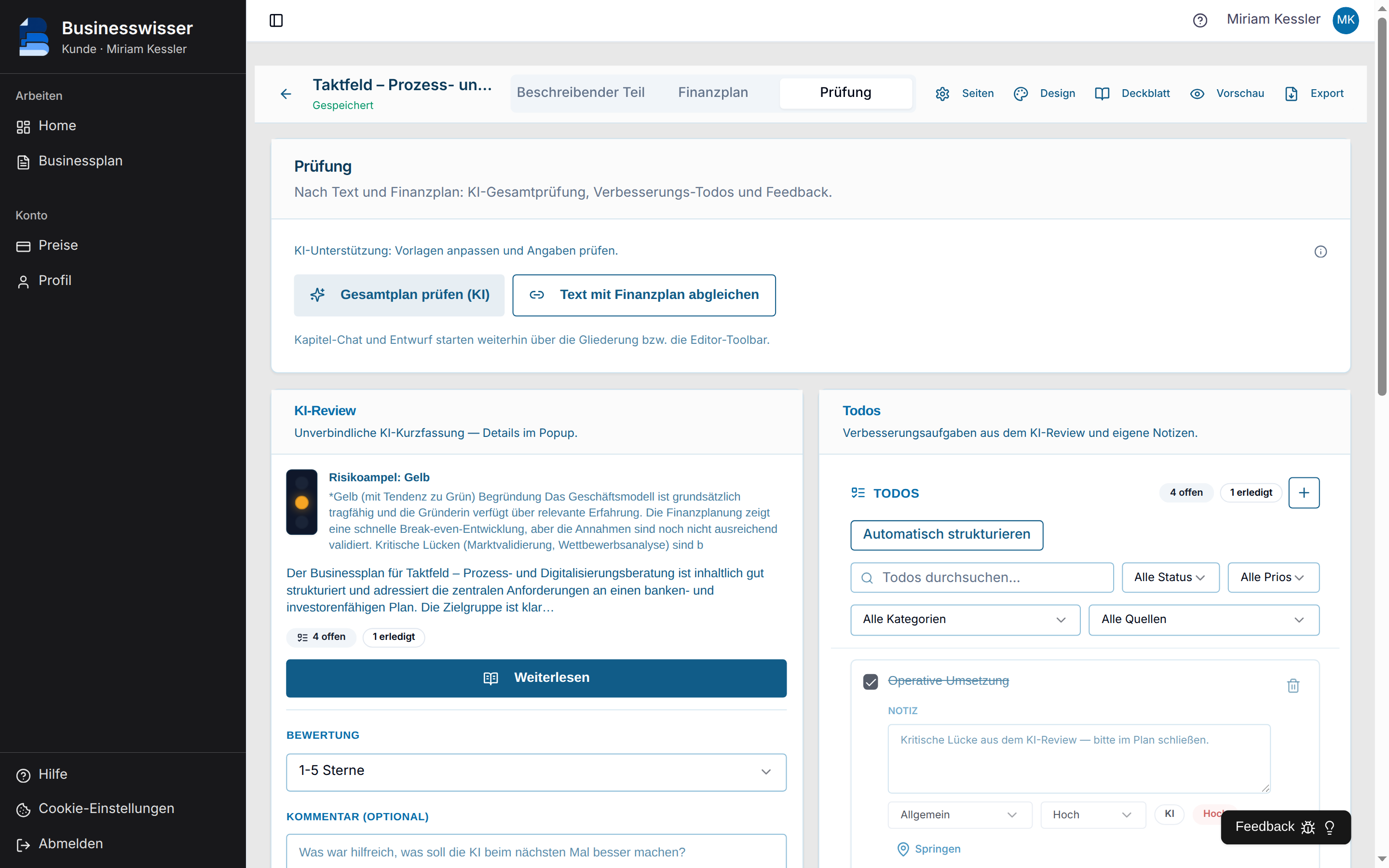Go back with the arrow icon
The width and height of the screenshot is (1389, 868).
(x=286, y=94)
